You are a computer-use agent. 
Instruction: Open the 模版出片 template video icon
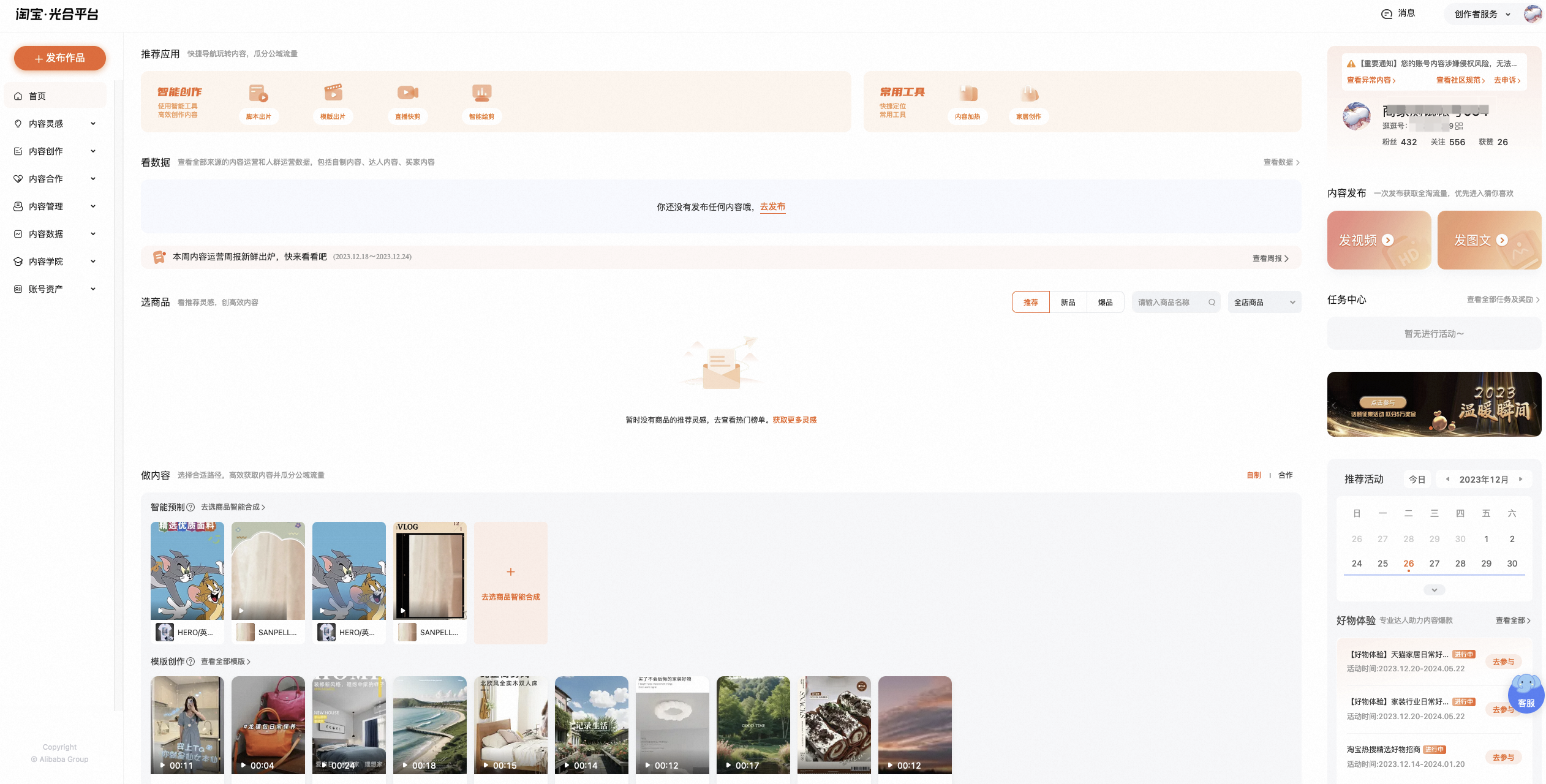tap(333, 93)
